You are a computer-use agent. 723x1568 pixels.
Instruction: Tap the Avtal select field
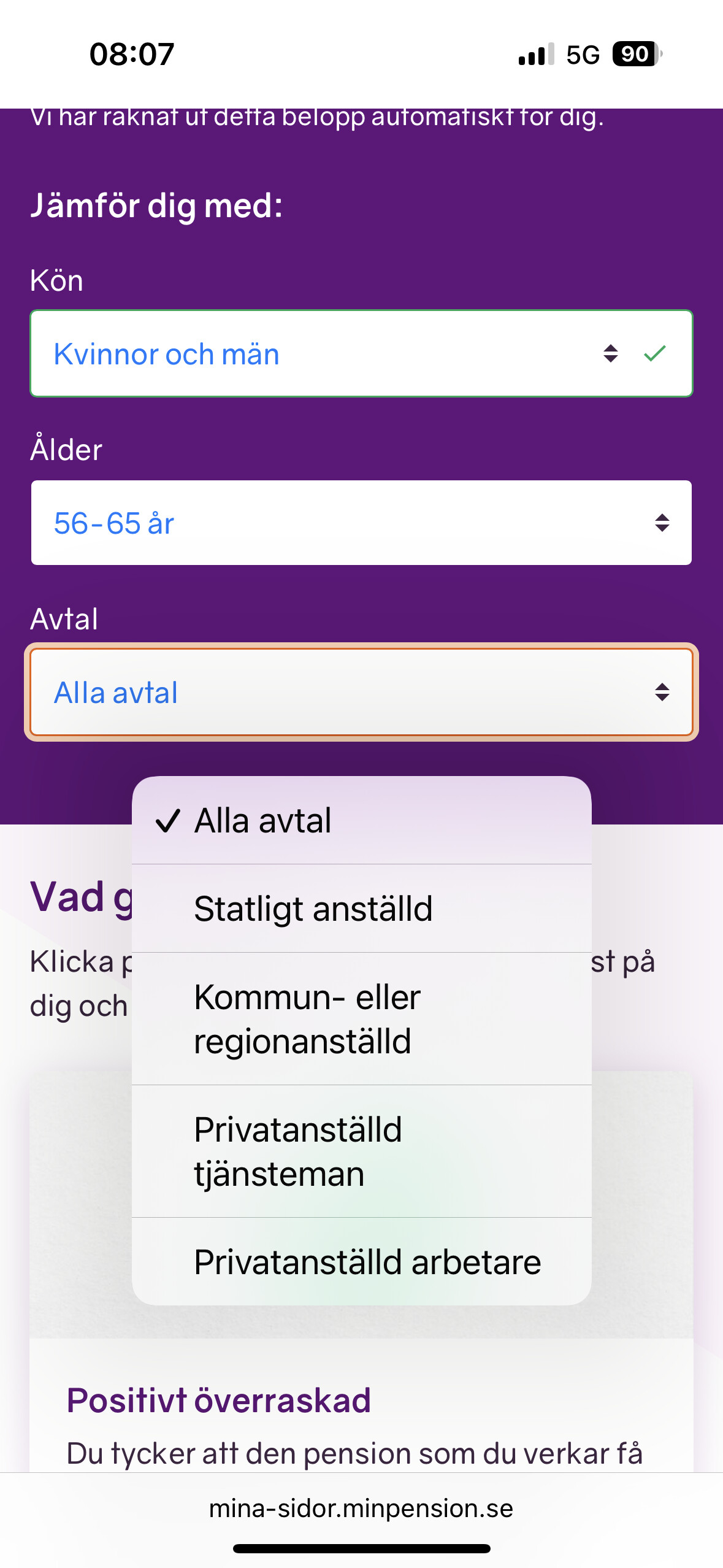(x=361, y=692)
